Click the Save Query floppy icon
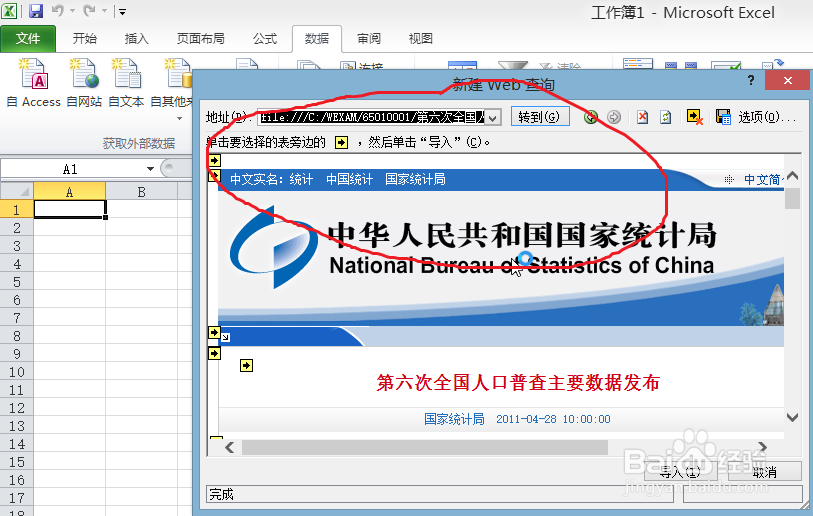Screen dimensions: 813x516 pos(723,117)
